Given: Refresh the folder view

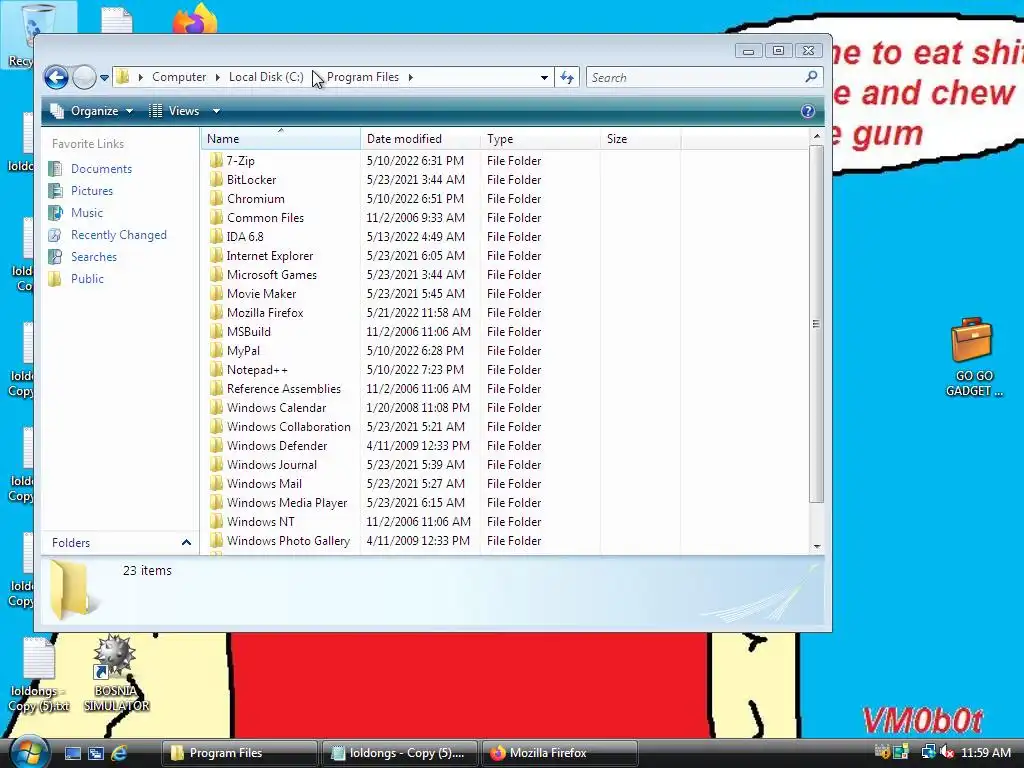Looking at the screenshot, I should pos(567,78).
